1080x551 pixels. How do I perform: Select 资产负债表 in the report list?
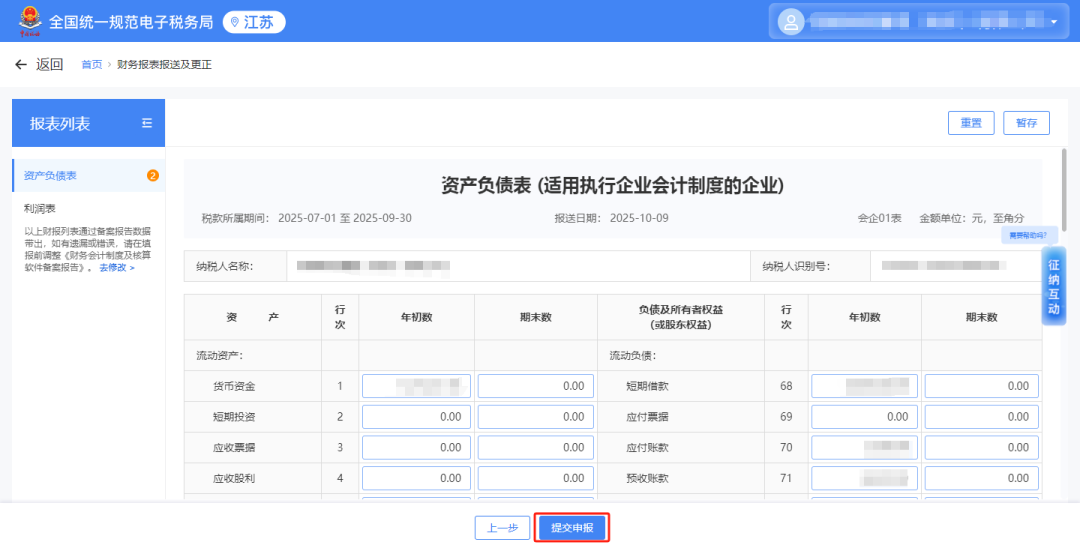51,176
